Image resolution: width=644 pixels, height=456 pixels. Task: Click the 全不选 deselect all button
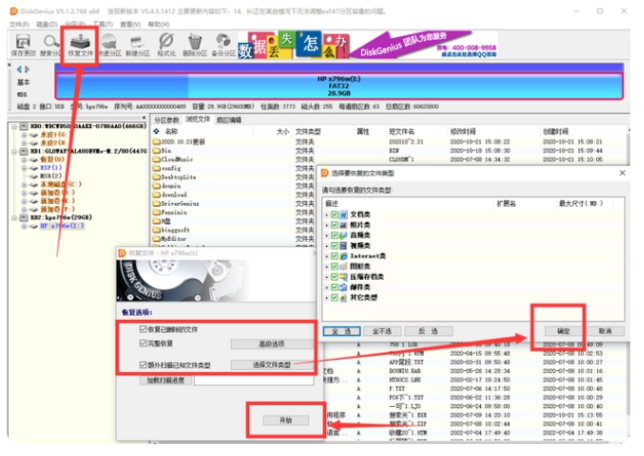(382, 331)
